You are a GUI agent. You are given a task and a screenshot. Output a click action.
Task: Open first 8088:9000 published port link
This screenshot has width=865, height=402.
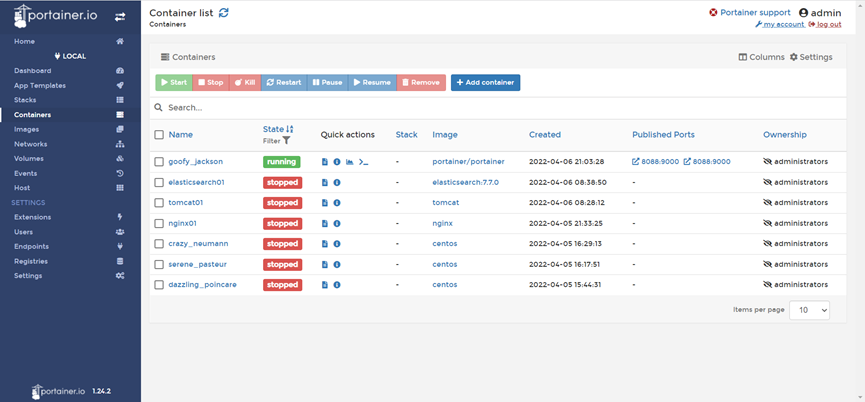tap(655, 162)
